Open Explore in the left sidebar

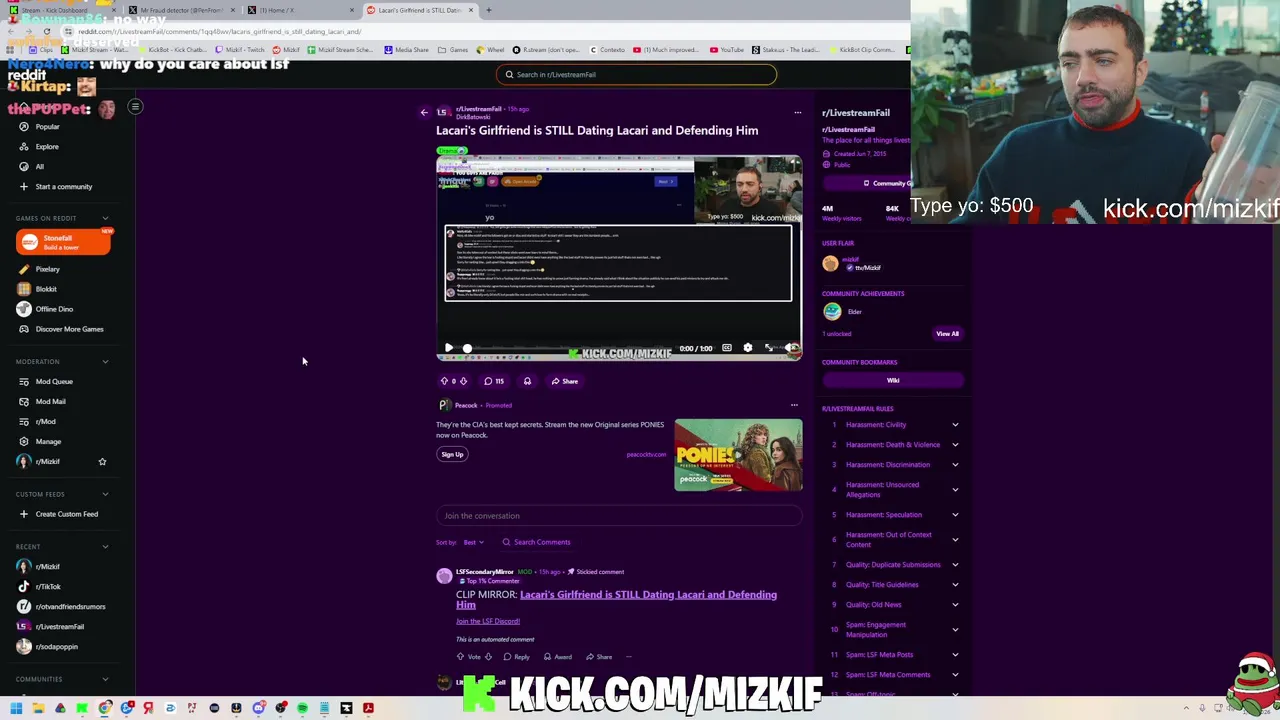(x=47, y=147)
